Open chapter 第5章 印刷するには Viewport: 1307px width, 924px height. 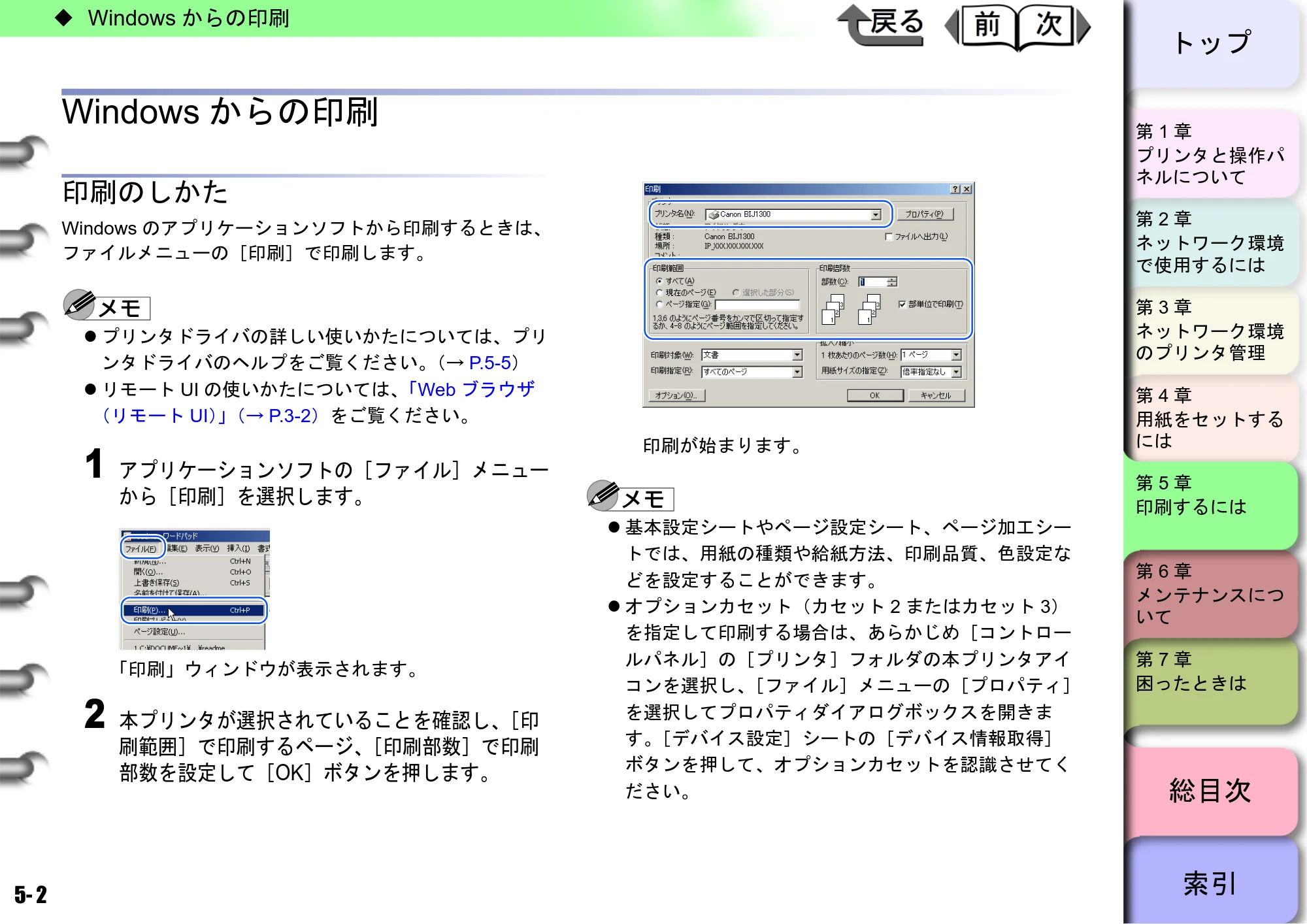coord(1212,506)
